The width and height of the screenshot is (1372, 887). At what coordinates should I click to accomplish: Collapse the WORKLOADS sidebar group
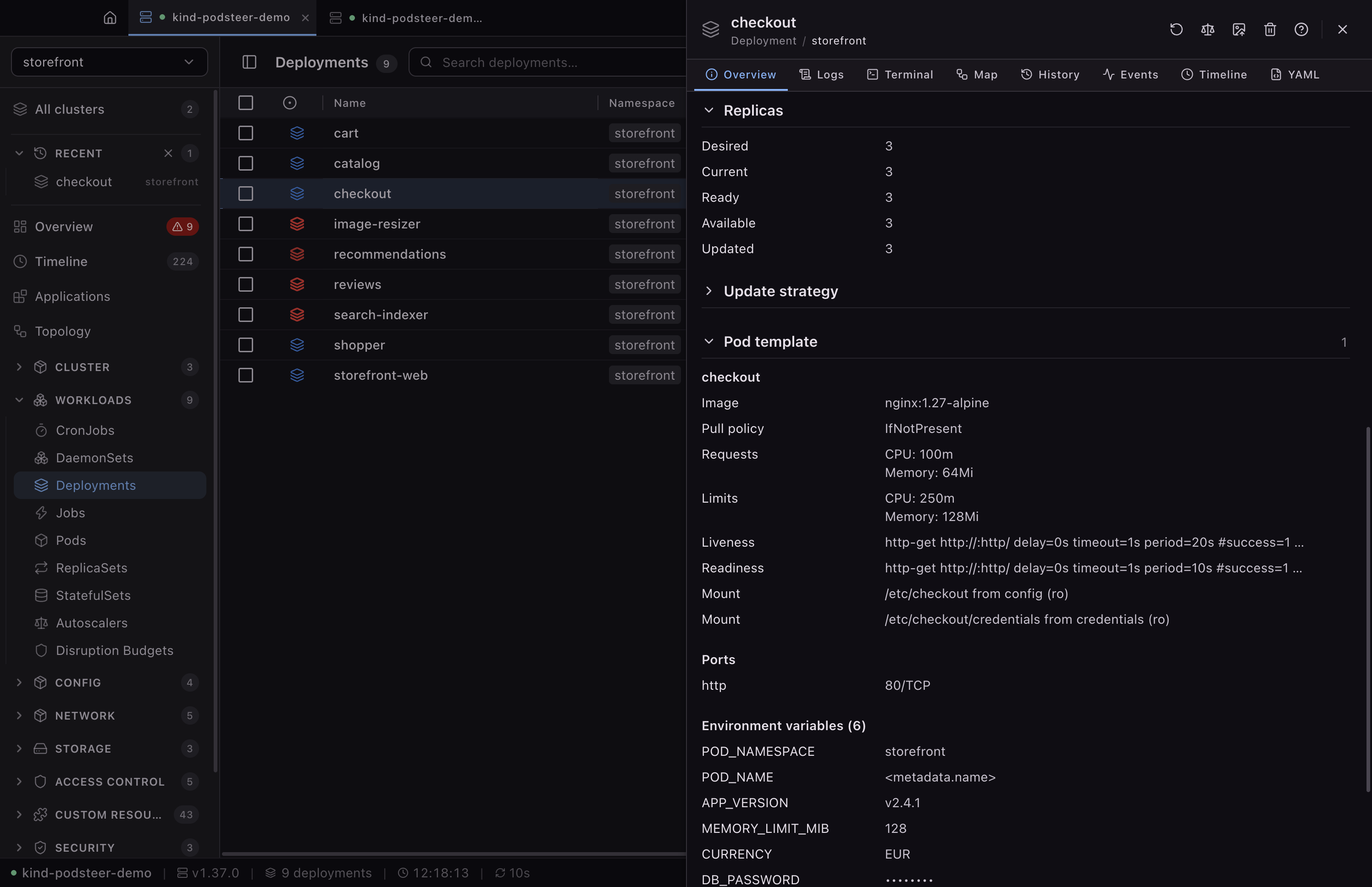[x=19, y=400]
